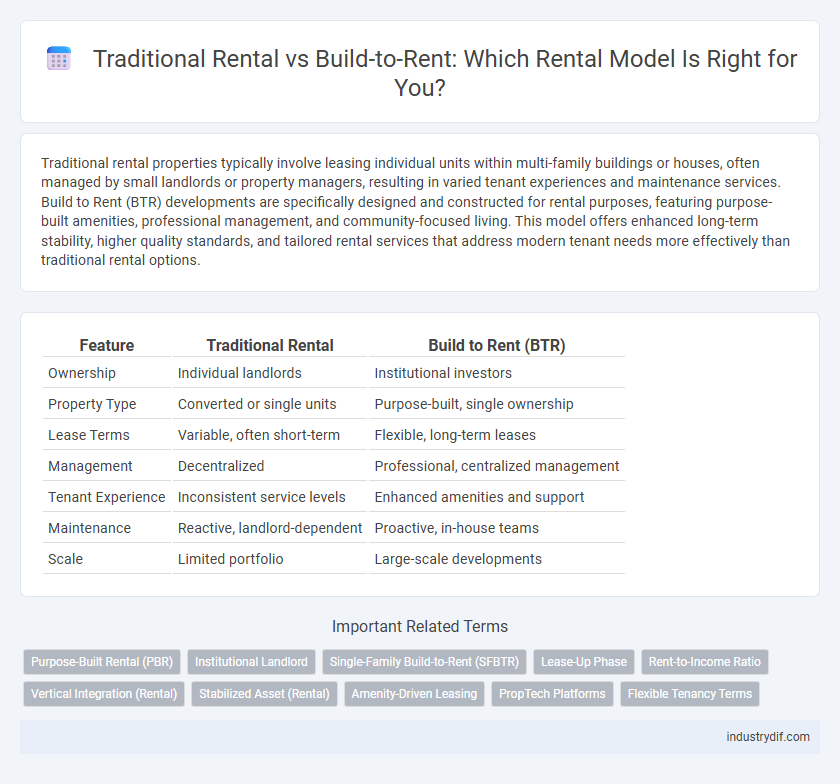840x784 pixels.
Task: Select the Vertical Integration (Rental) tag
Action: 104,693
